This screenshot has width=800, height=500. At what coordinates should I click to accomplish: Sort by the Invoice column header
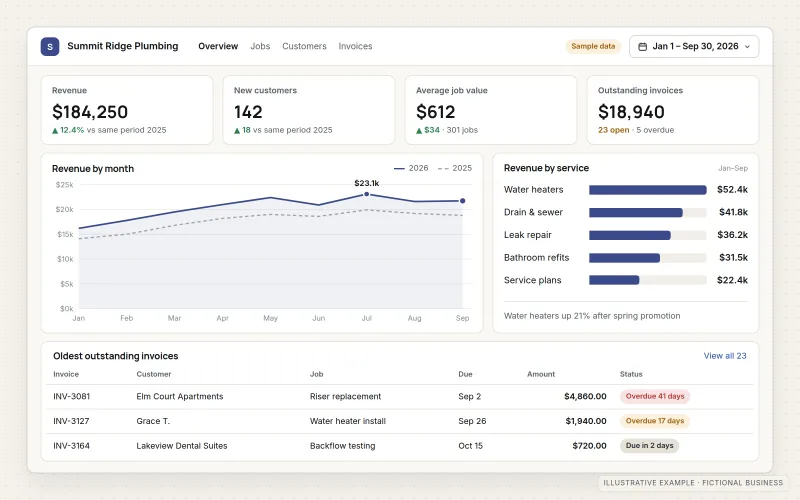[66, 374]
